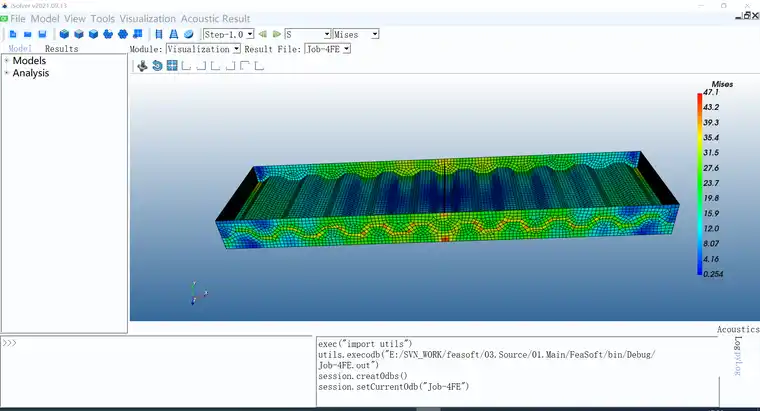Open the Step-1.0 dropdown
The width and height of the screenshot is (760, 411).
click(x=228, y=34)
